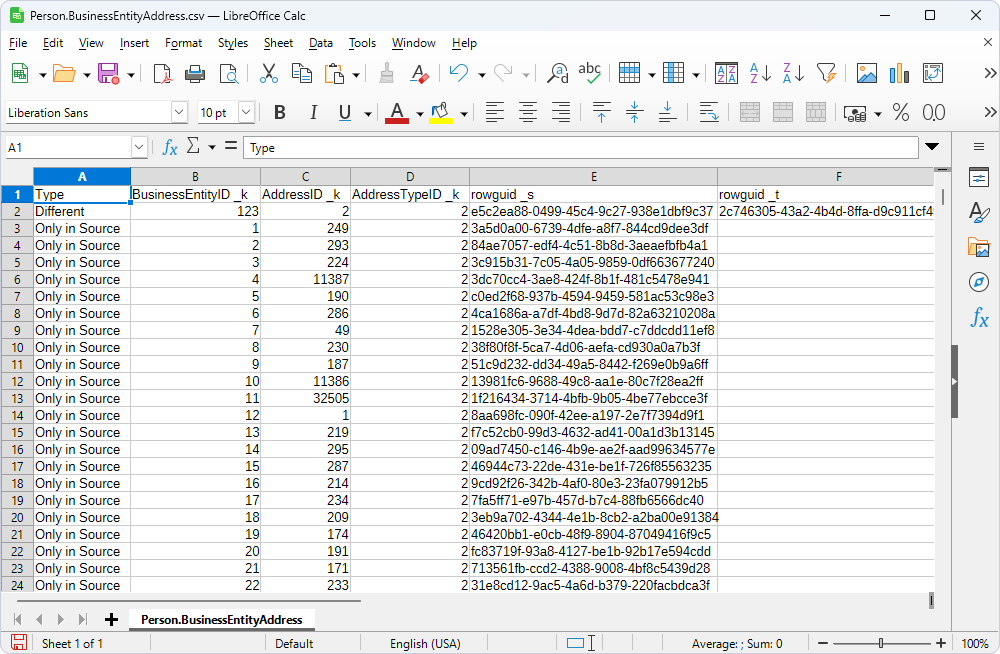Open sidebar Functions deck
This screenshot has width=1000, height=654.
[x=978, y=317]
